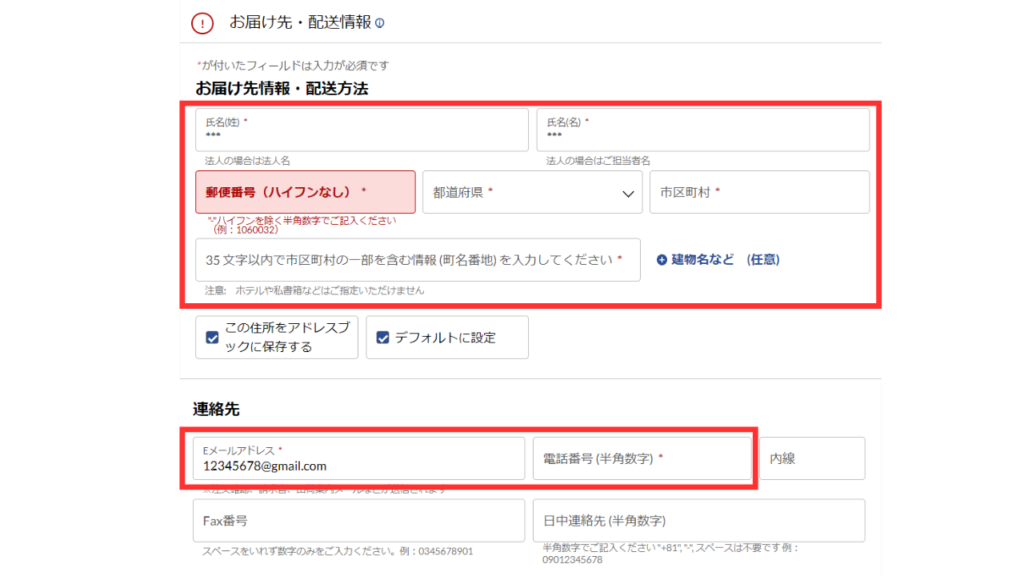Click the 35文字以内 street address field

[418, 260]
